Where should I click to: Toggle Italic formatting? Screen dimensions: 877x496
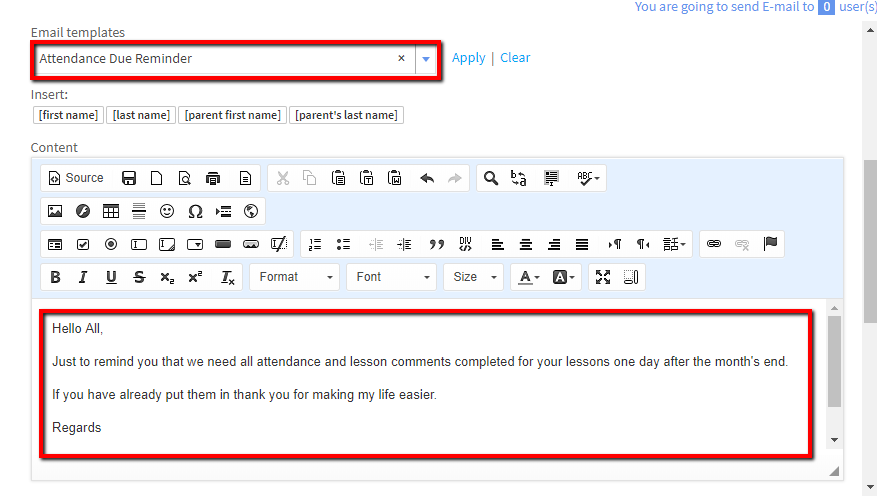point(83,277)
